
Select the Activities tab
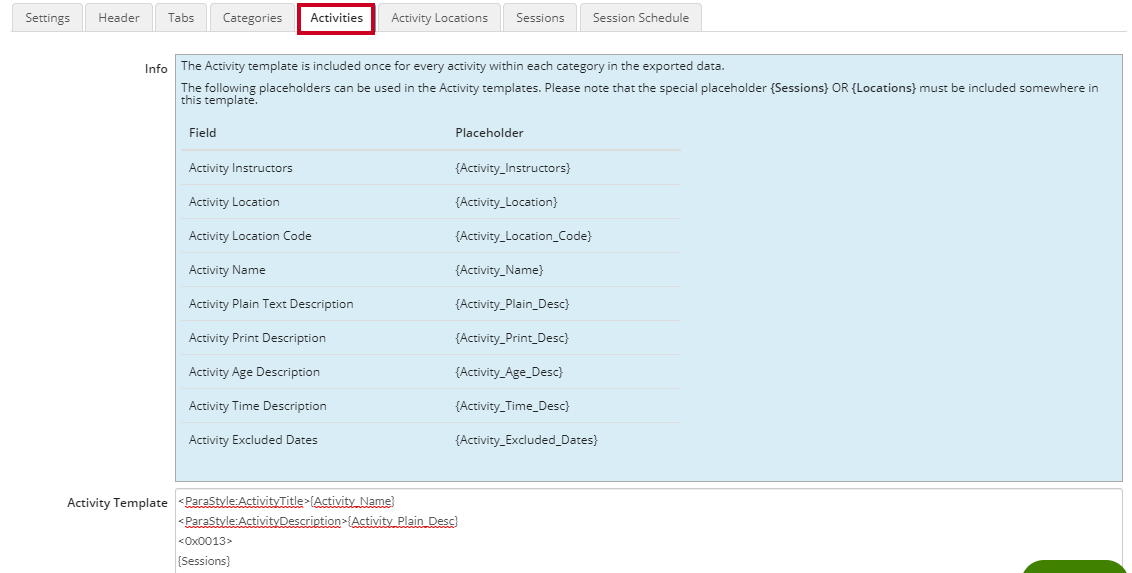(x=336, y=18)
